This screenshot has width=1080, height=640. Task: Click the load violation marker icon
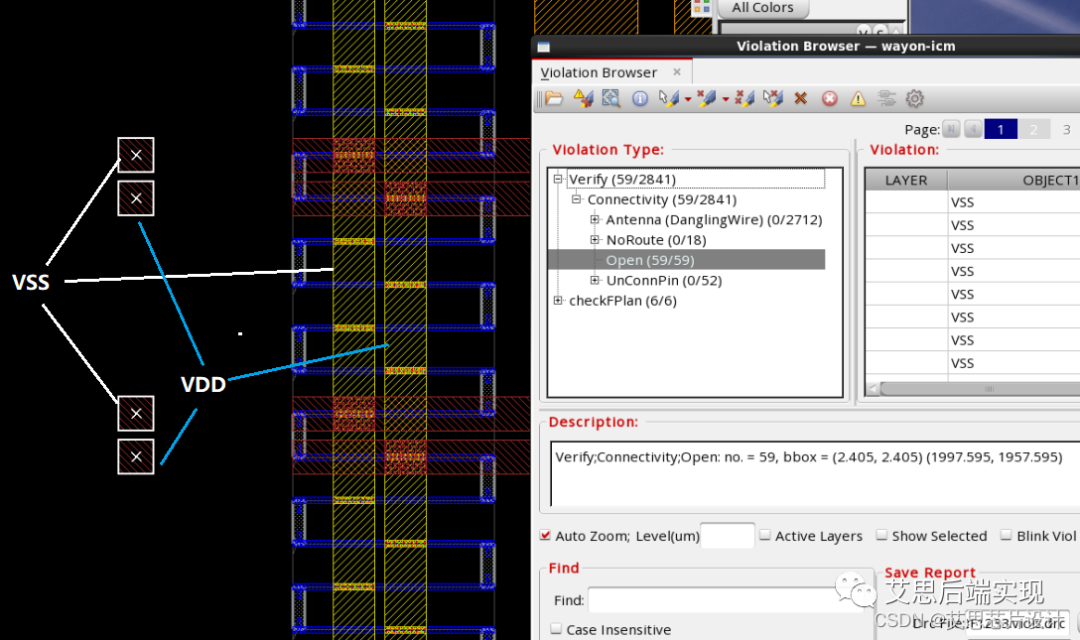pyautogui.click(x=584, y=98)
